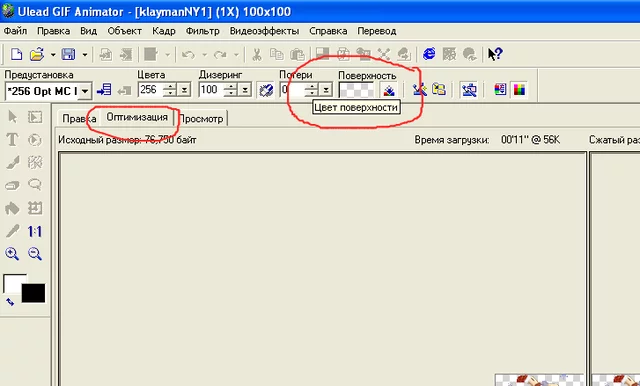640x386 pixels.
Task: Open the Предустановка preset dropdown
Action: [x=85, y=91]
